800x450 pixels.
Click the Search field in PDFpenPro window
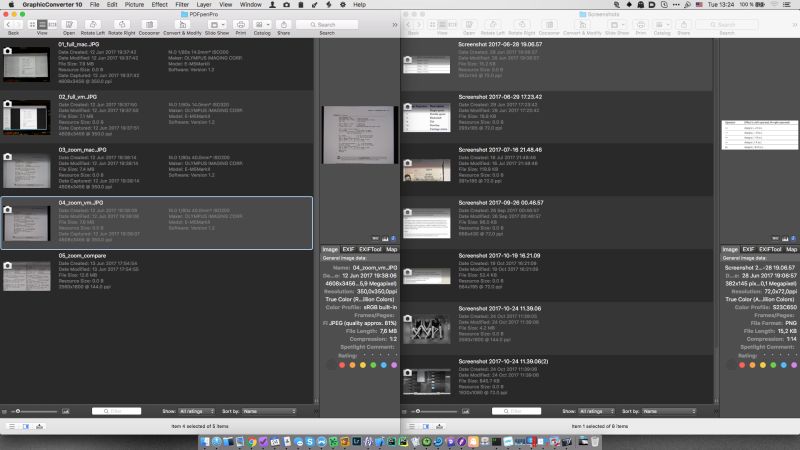[327, 24]
